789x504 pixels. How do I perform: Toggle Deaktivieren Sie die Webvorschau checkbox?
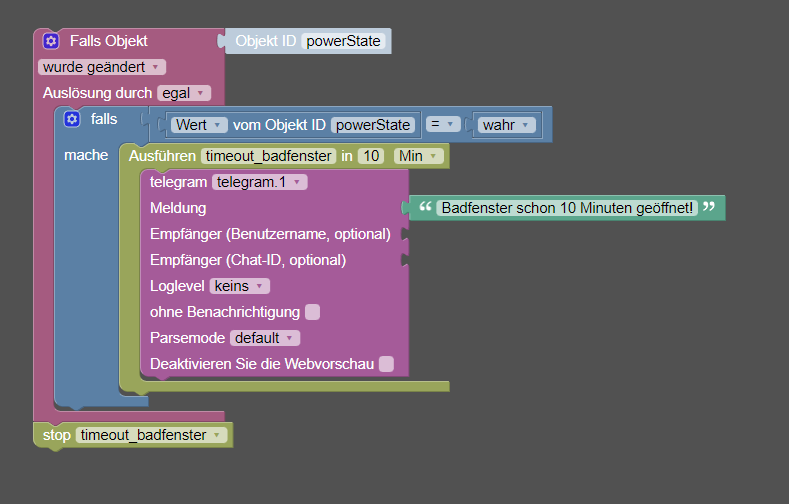386,364
